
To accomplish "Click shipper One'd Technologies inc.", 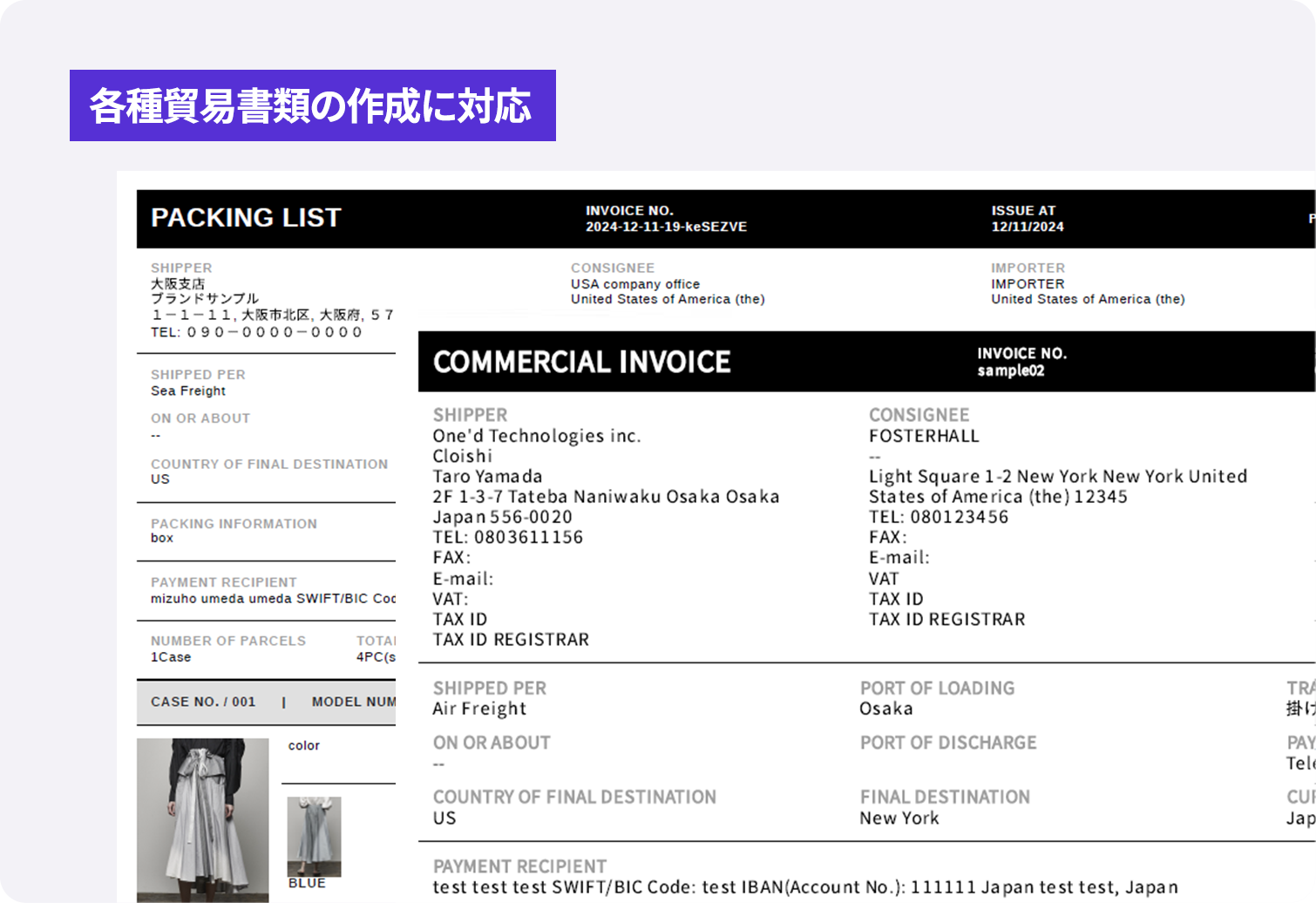I will pos(537,436).
